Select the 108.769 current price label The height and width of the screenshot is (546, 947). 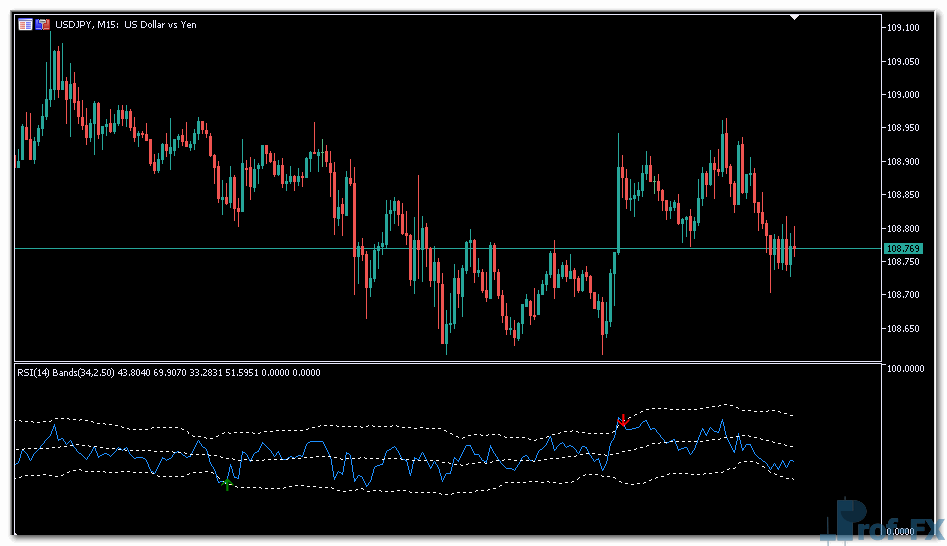903,248
